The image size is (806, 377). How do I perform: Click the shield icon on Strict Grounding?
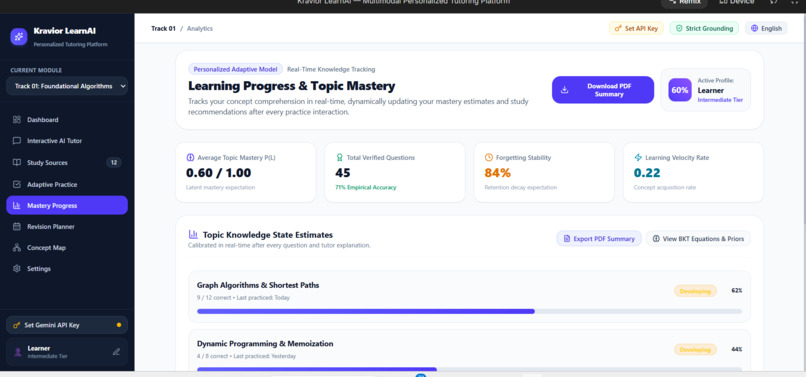679,28
